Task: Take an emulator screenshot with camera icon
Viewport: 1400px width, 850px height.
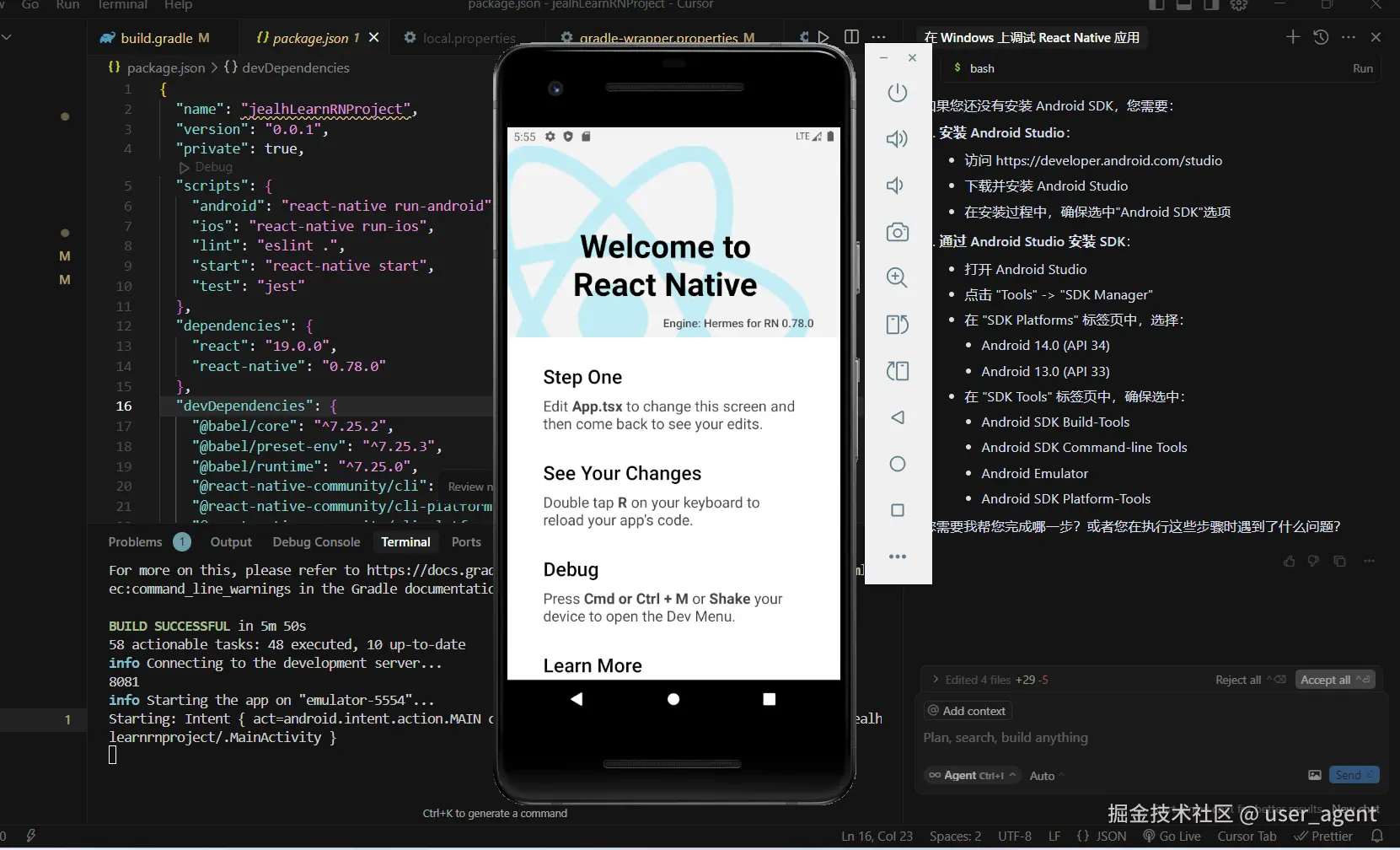Action: [x=897, y=232]
